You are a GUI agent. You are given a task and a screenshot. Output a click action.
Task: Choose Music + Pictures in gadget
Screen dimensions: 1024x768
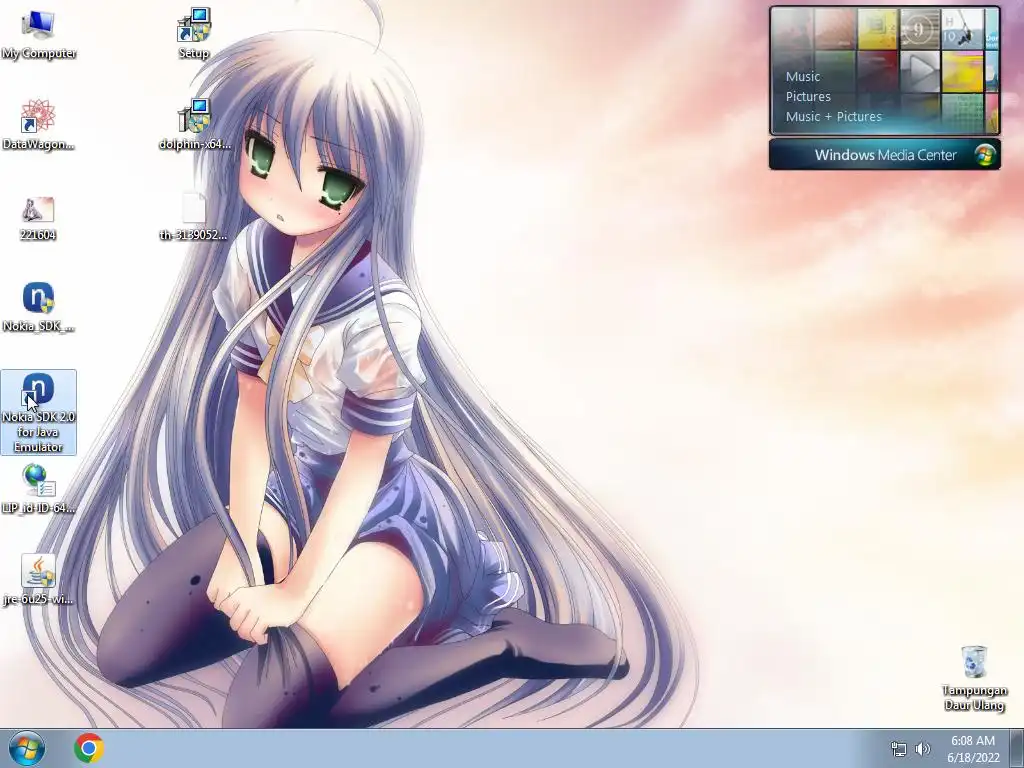pos(833,117)
